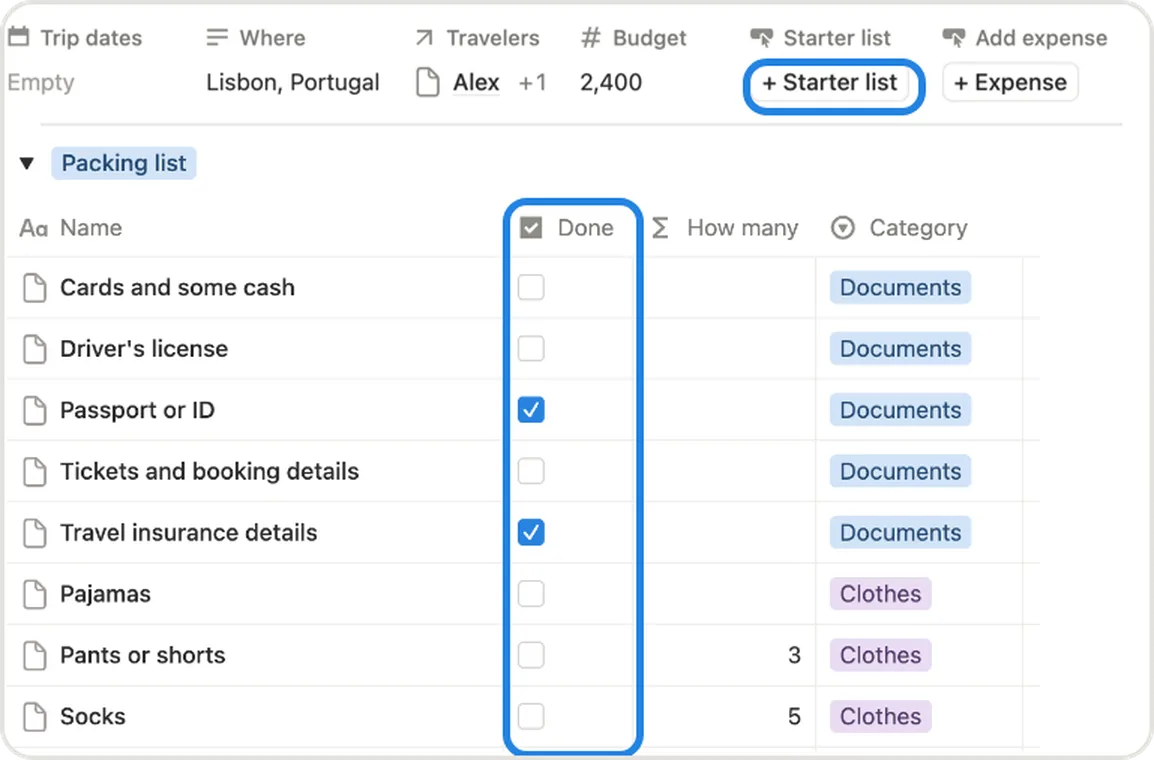Open Documents tag for Travel insurance details
Image resolution: width=1154 pixels, height=760 pixels.
pos(900,533)
